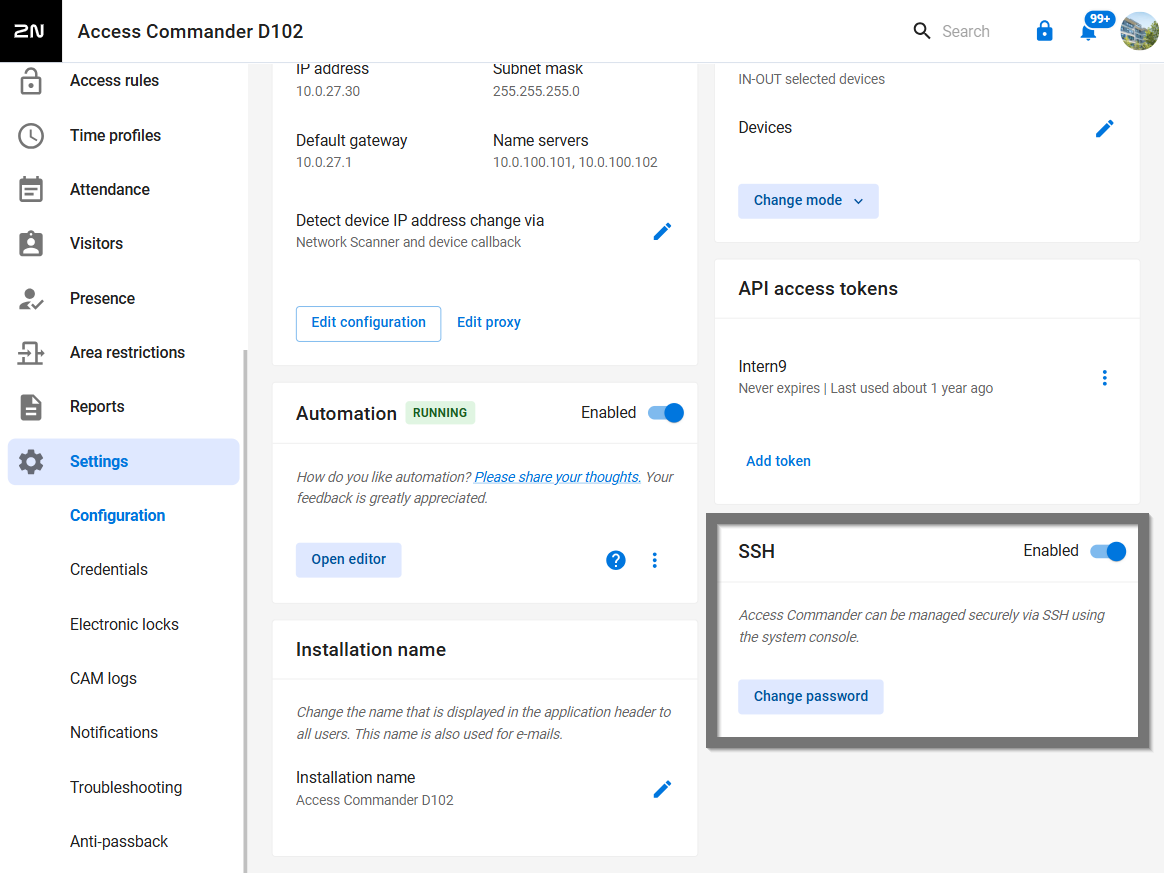Click Access Commander D102 header title
1164x873 pixels.
coord(190,31)
